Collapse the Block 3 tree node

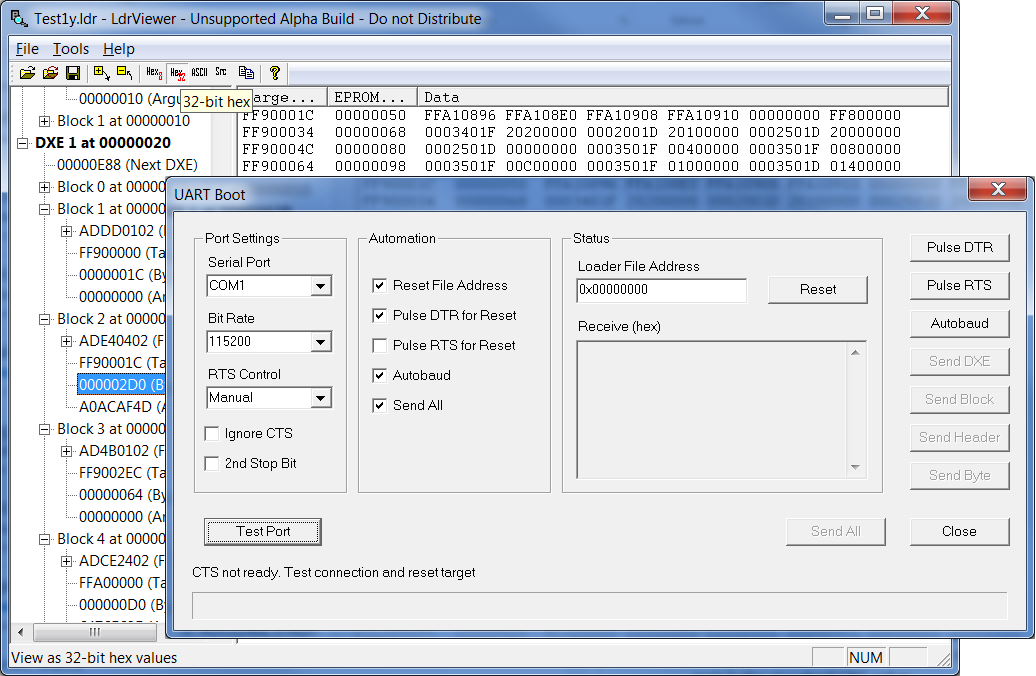44,429
